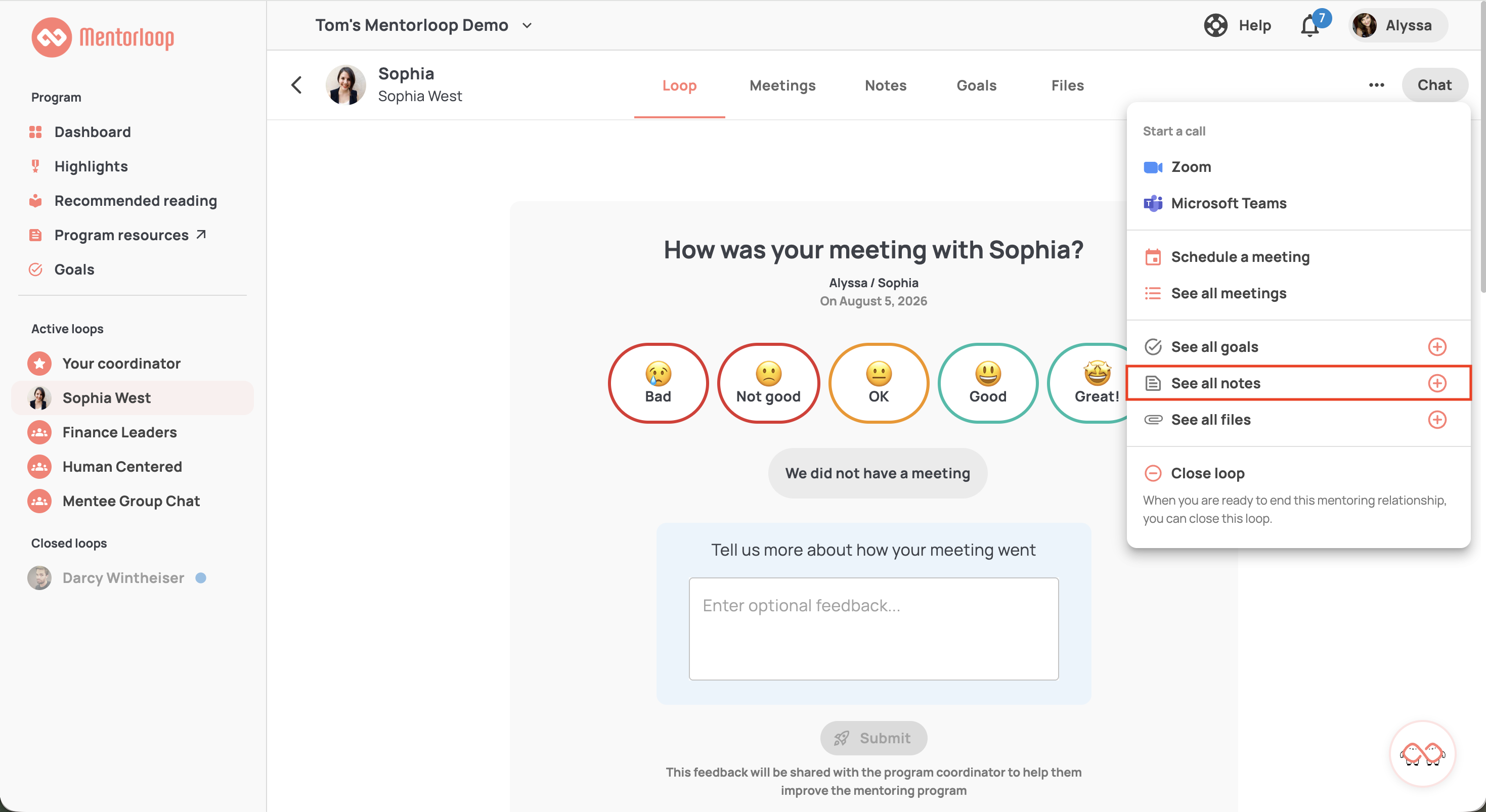Open the Chat button
The height and width of the screenshot is (812, 1486).
tap(1434, 85)
